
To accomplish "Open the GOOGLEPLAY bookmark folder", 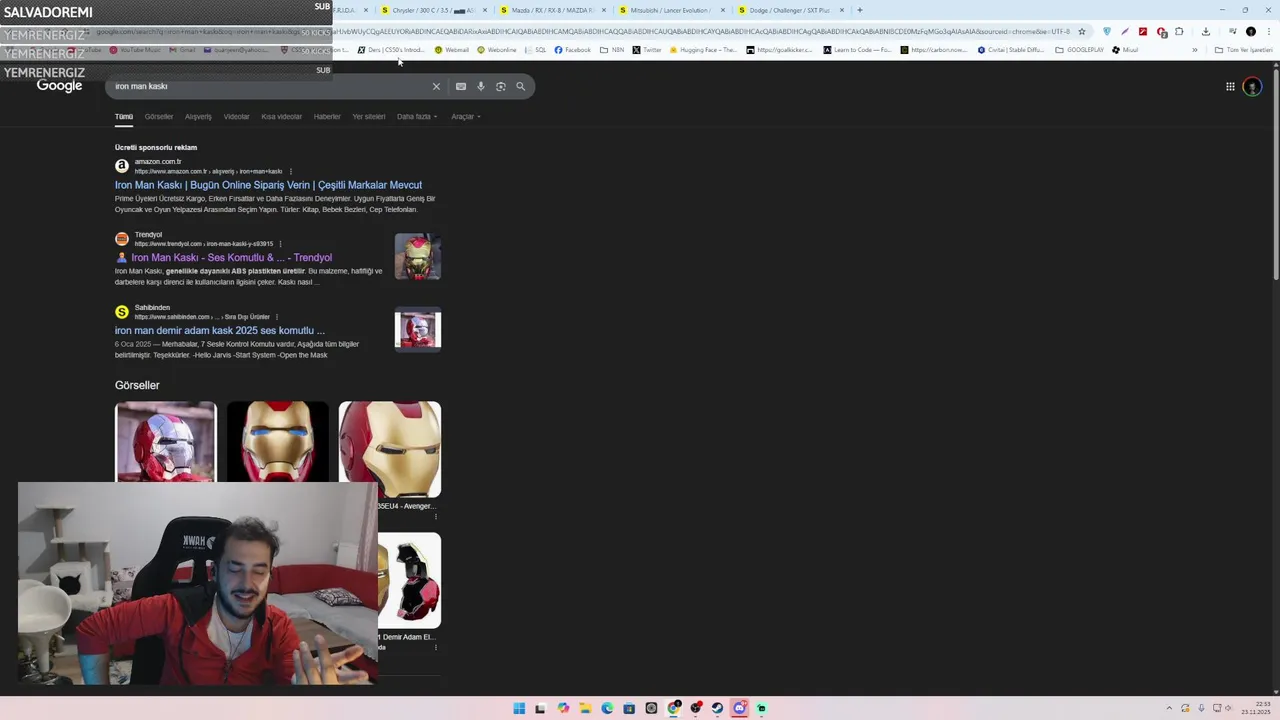I will click(x=1079, y=50).
